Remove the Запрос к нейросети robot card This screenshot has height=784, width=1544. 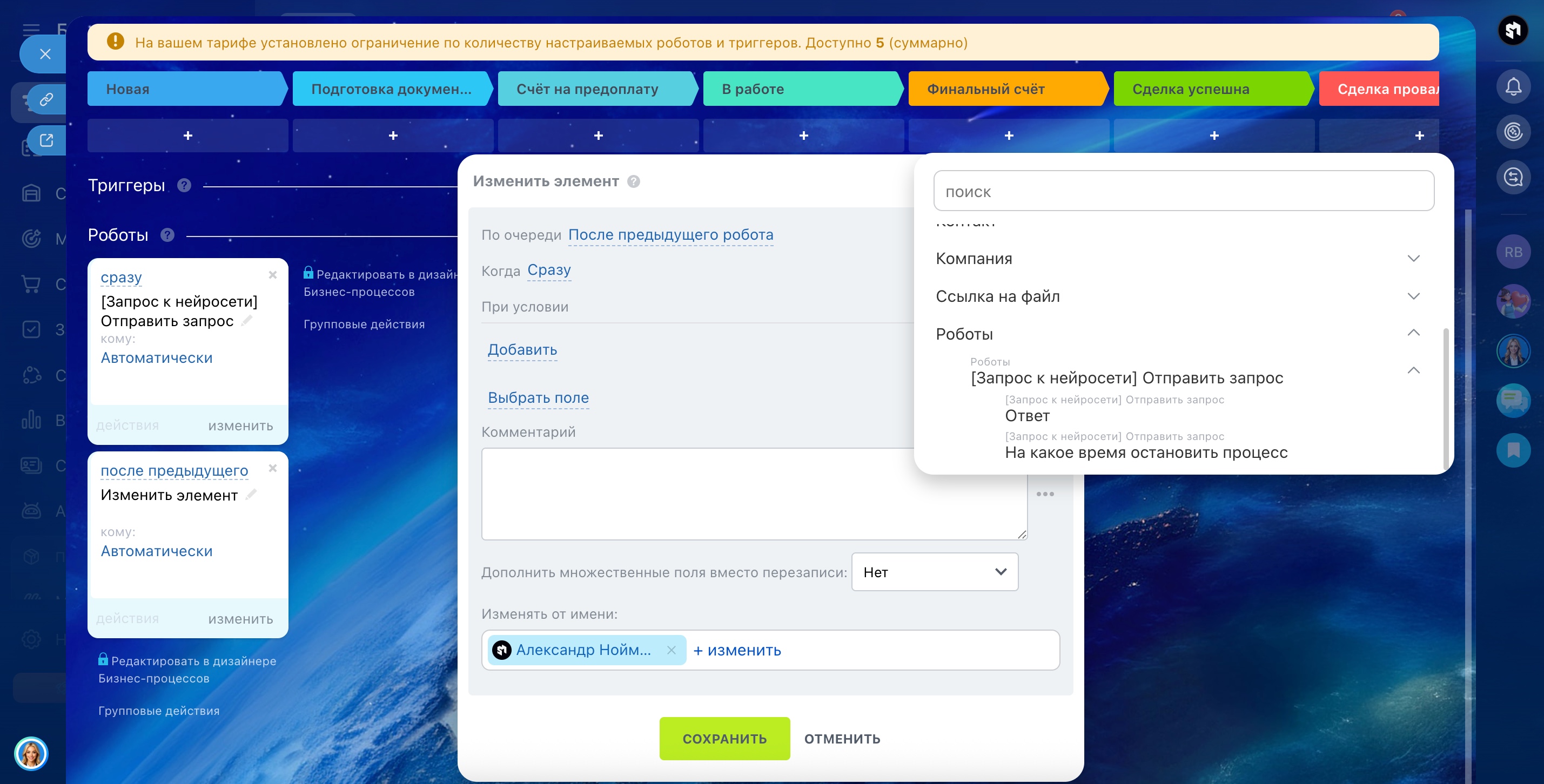point(273,275)
